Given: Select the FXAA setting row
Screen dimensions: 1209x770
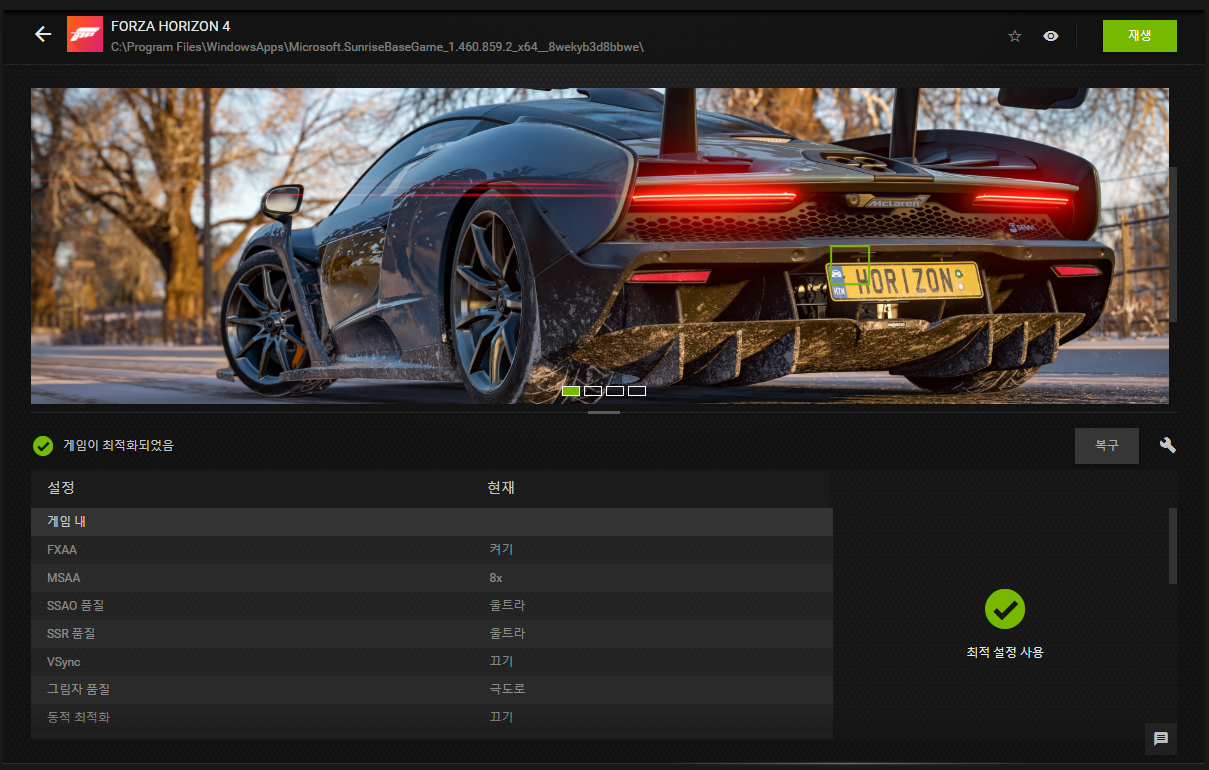Looking at the screenshot, I should [x=432, y=550].
